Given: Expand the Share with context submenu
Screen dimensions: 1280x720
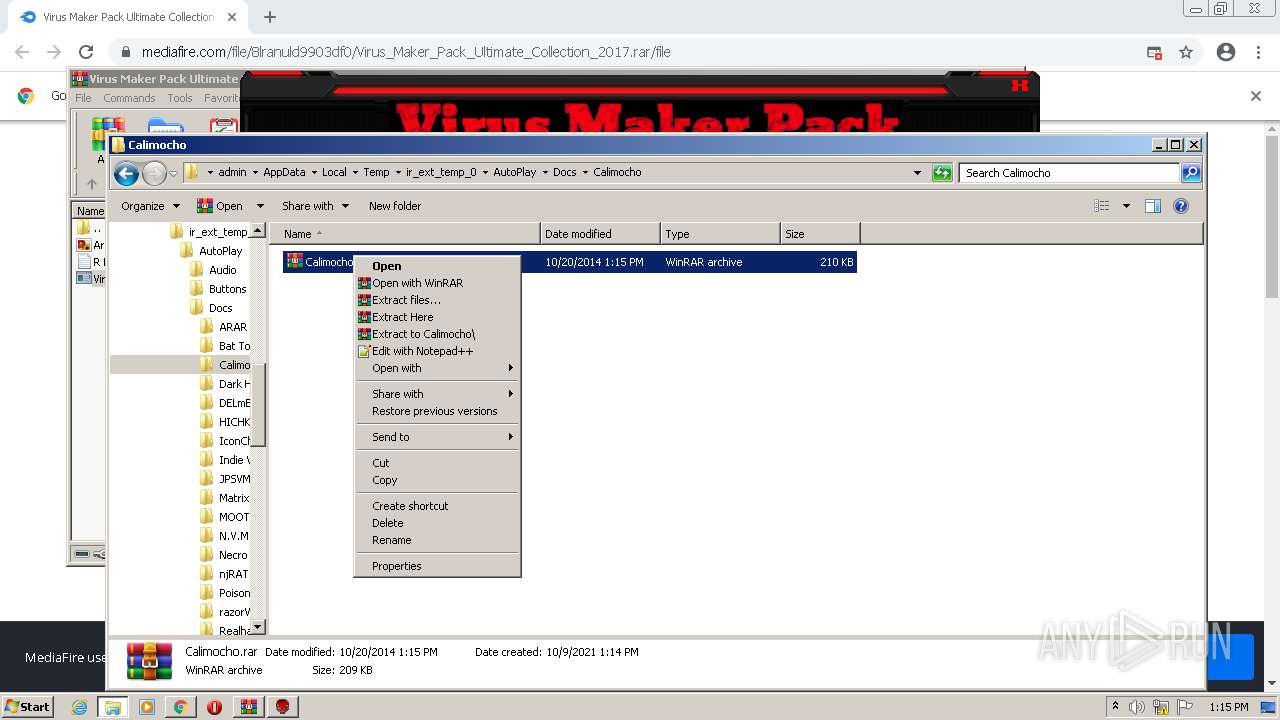Looking at the screenshot, I should point(438,394).
